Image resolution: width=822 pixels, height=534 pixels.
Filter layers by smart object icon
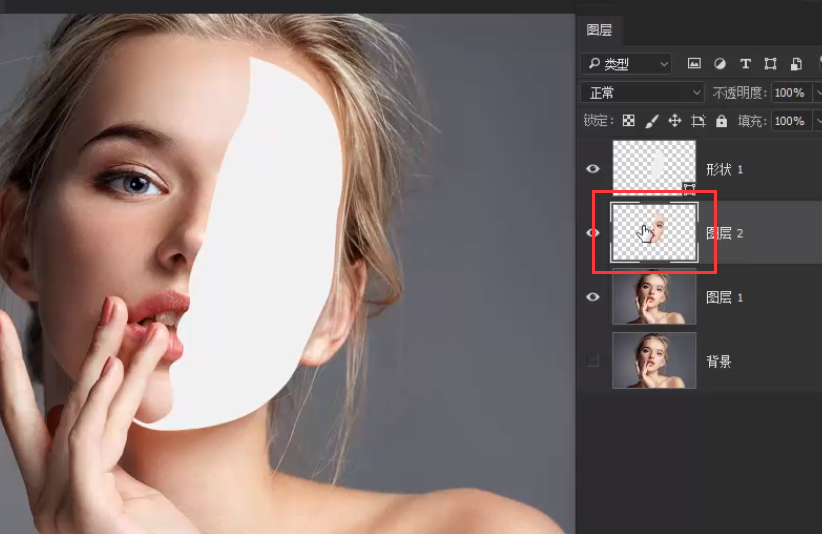pyautogui.click(x=796, y=64)
